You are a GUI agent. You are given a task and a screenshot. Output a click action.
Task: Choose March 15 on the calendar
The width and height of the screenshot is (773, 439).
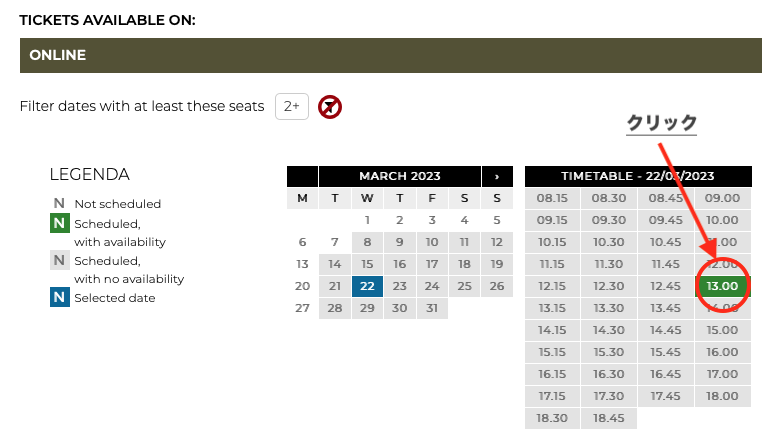[367, 264]
